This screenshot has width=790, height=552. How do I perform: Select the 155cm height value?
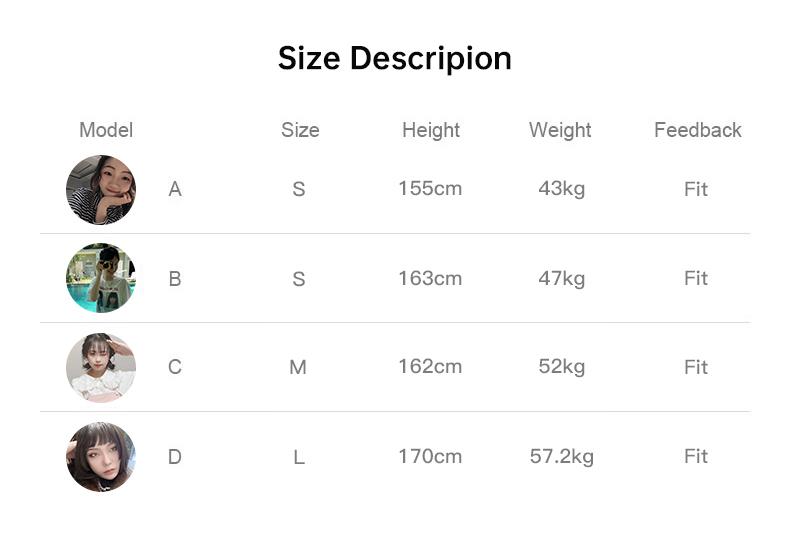tap(430, 188)
